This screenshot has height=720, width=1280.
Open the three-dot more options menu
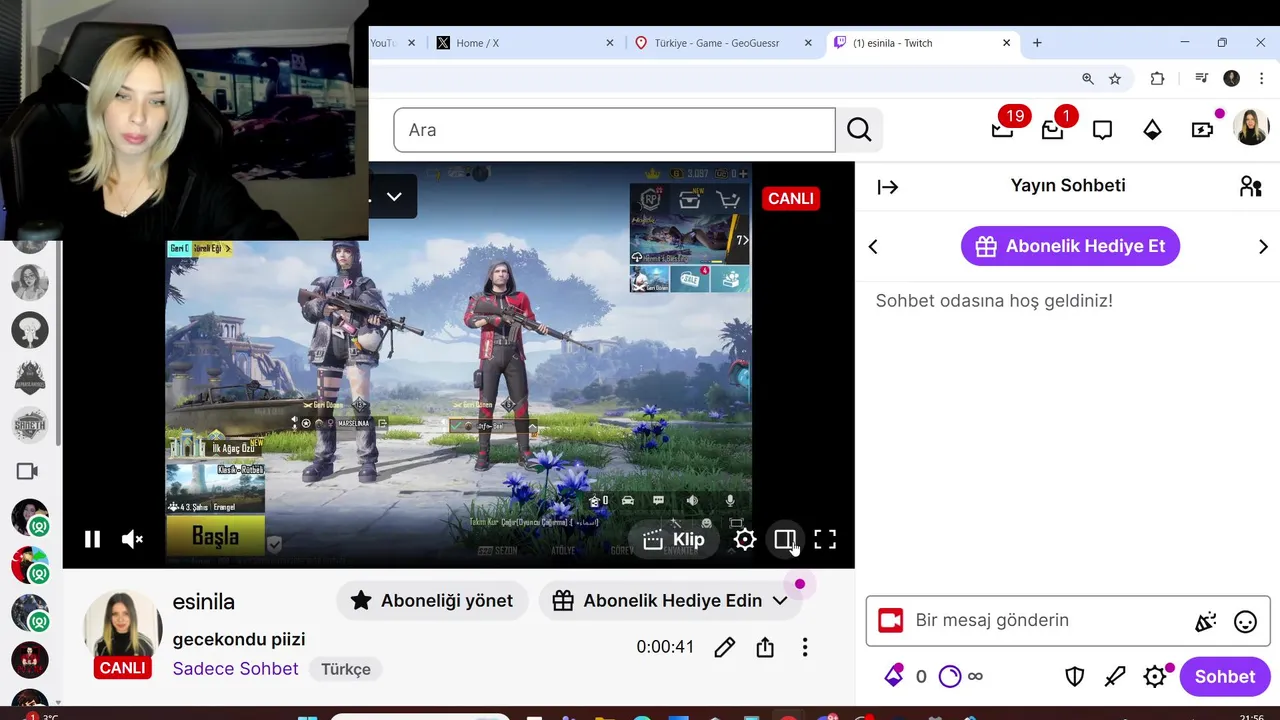tap(805, 647)
